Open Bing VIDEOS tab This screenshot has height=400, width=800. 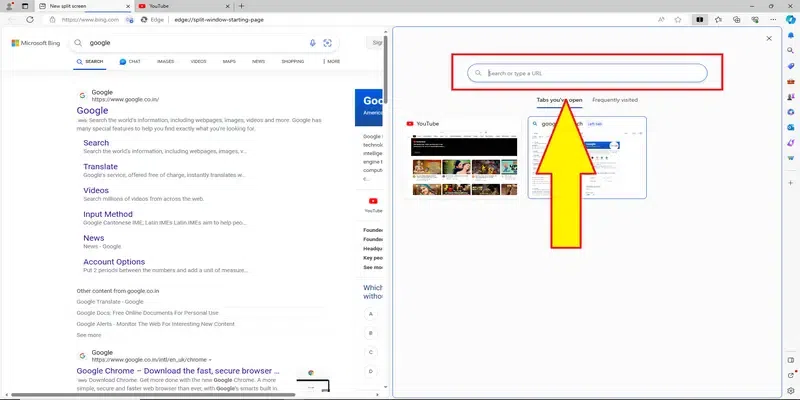click(x=198, y=61)
